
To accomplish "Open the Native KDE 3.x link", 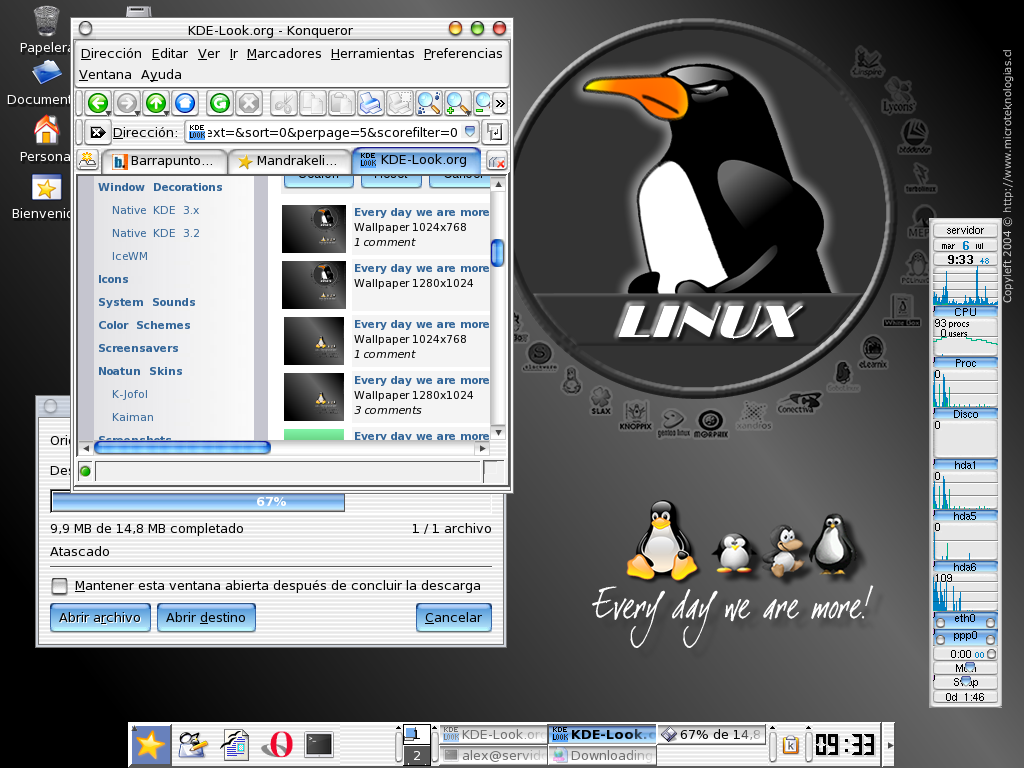I will coord(155,210).
